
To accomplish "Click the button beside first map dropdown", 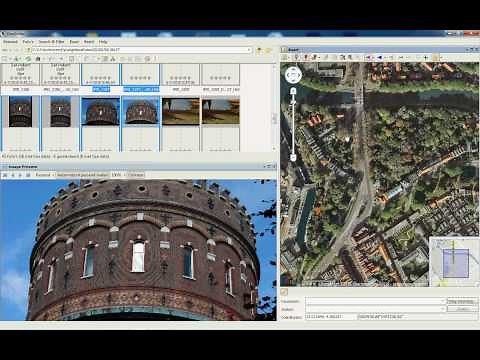I will 462,301.
